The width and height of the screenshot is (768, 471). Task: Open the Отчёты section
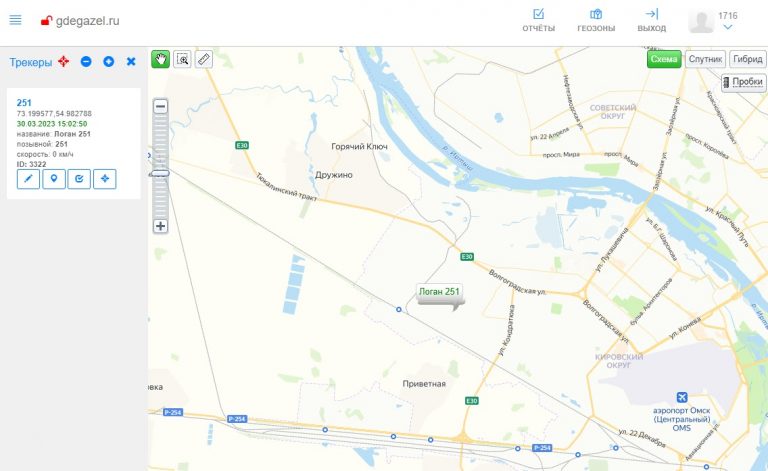point(538,20)
